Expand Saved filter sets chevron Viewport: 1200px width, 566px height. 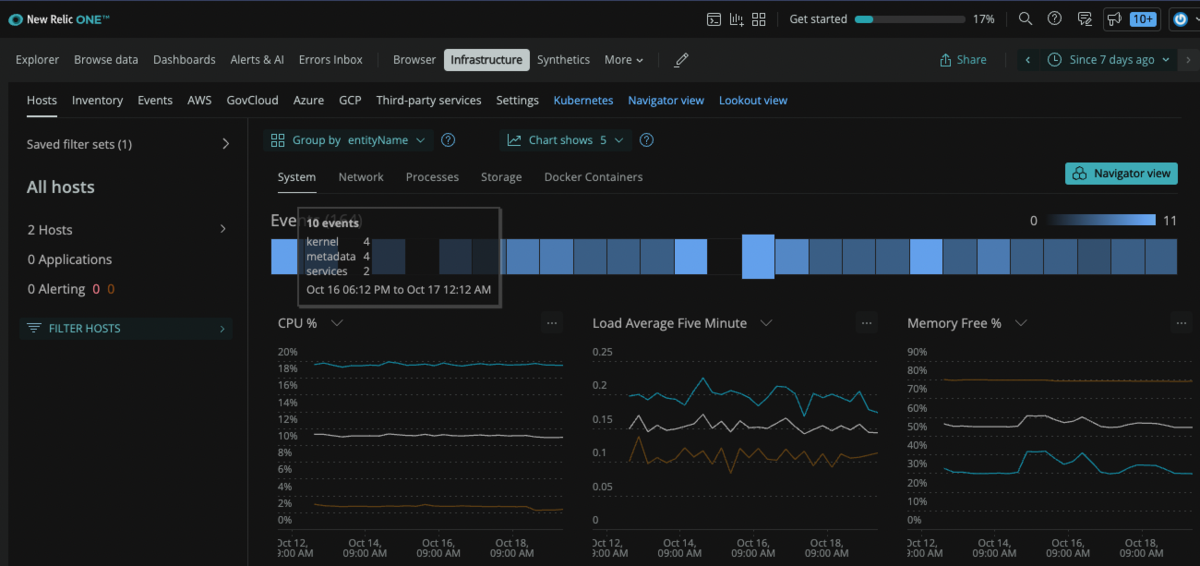(225, 144)
